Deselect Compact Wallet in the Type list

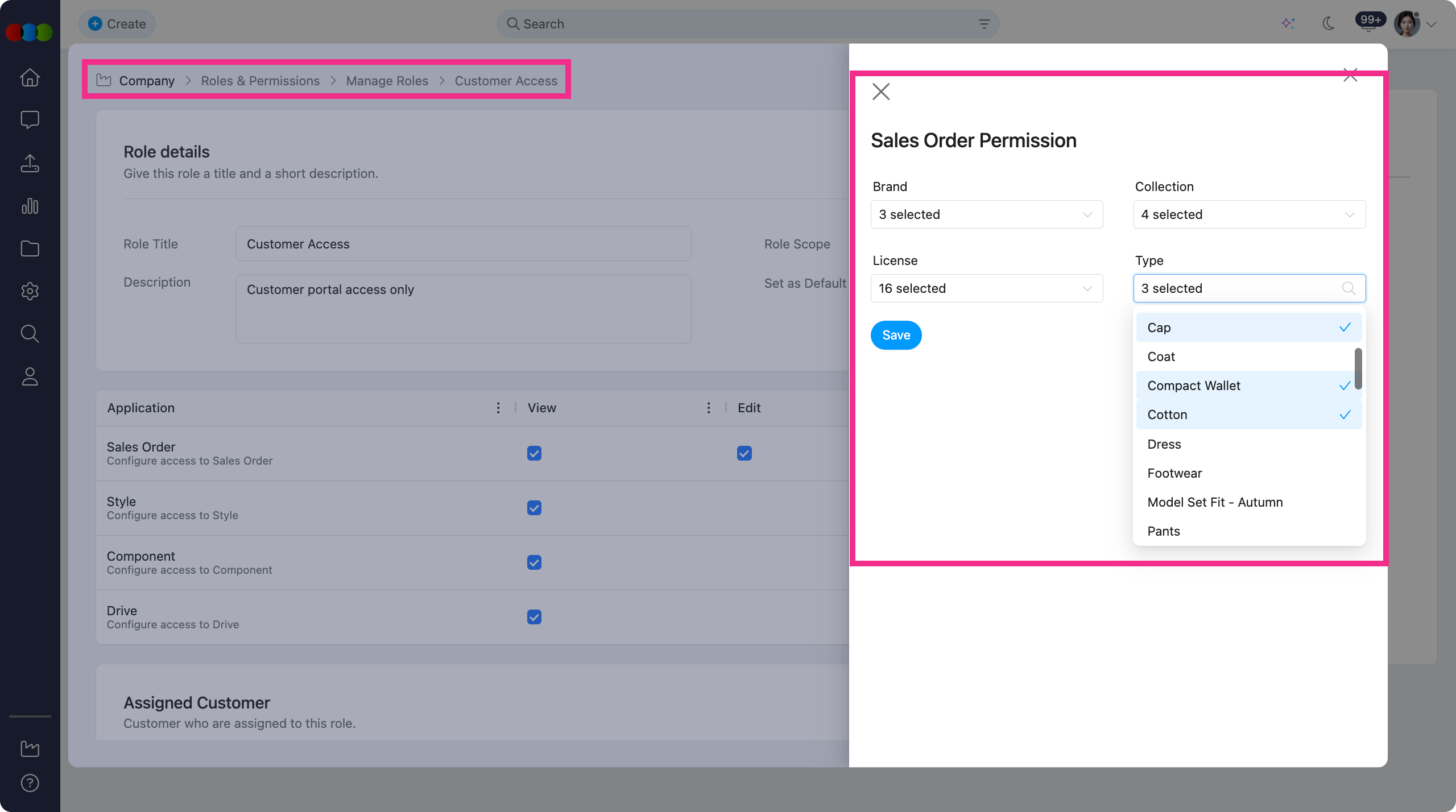1248,386
